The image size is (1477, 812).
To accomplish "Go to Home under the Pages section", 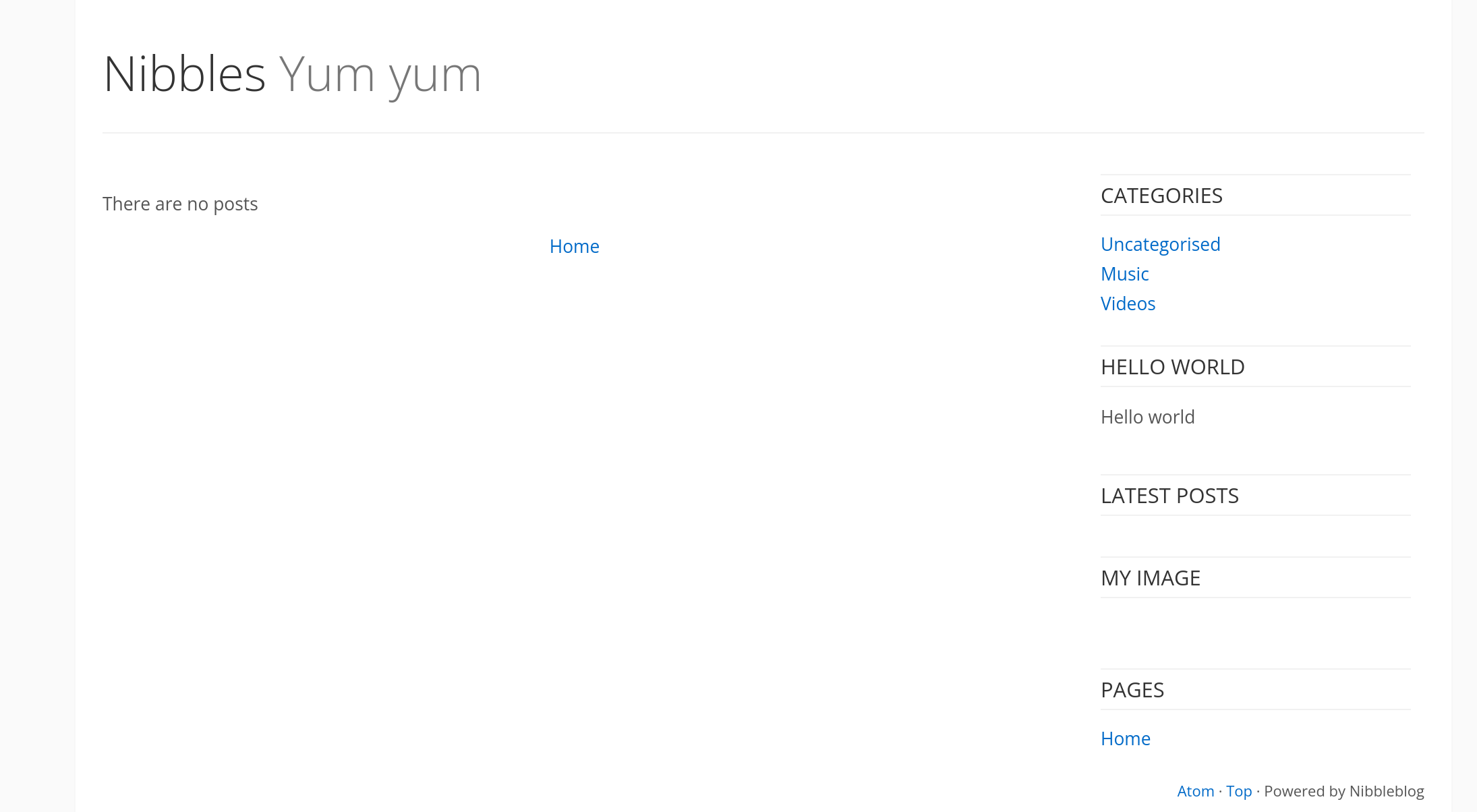I will [x=1125, y=738].
